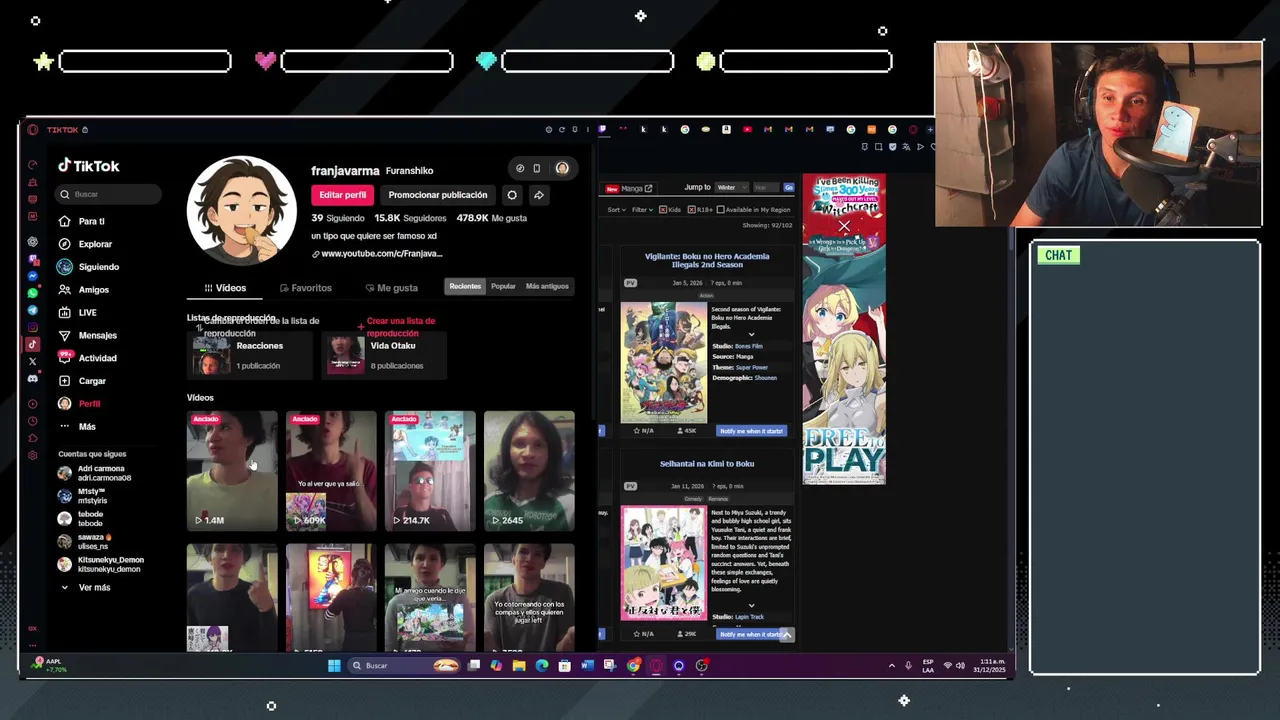Open profile settings gear icon
Image resolution: width=1280 pixels, height=720 pixels.
(x=512, y=195)
